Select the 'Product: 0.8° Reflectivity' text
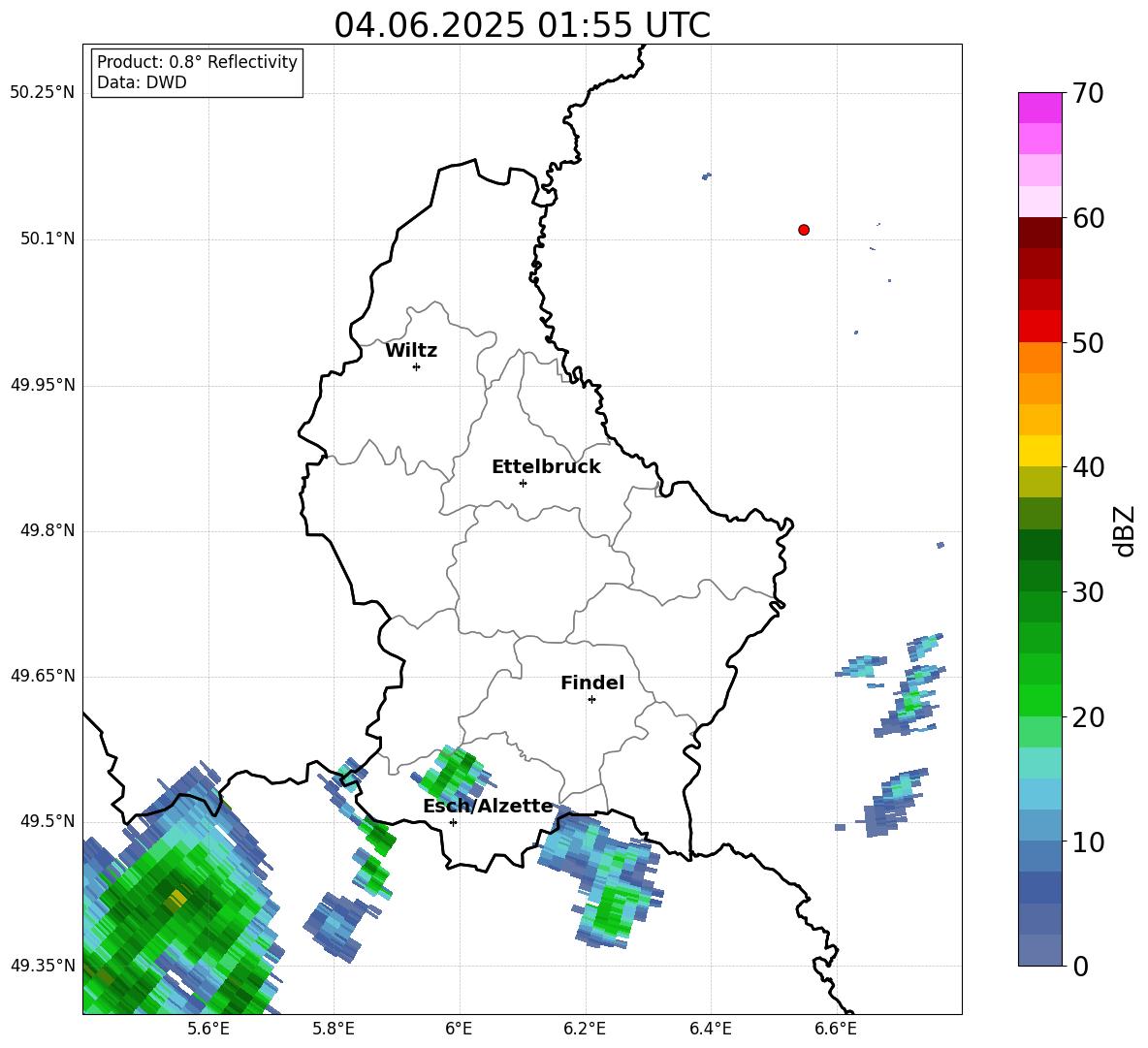 click(197, 61)
